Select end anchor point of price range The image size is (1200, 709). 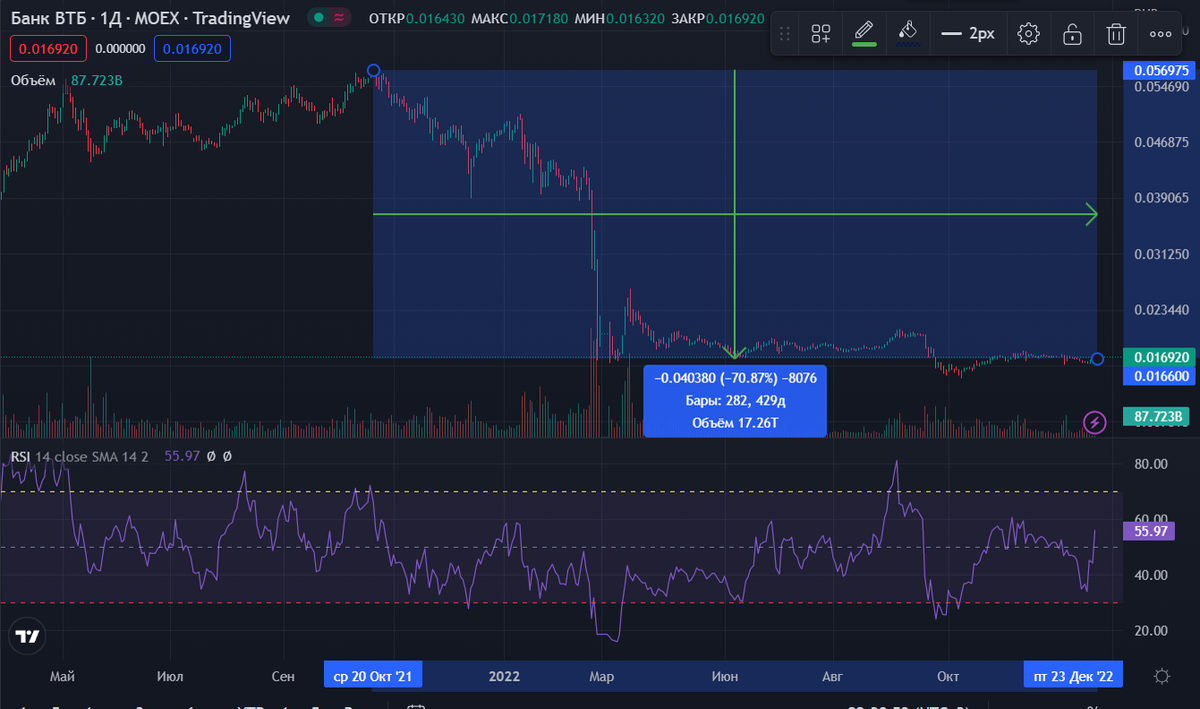pos(1097,358)
